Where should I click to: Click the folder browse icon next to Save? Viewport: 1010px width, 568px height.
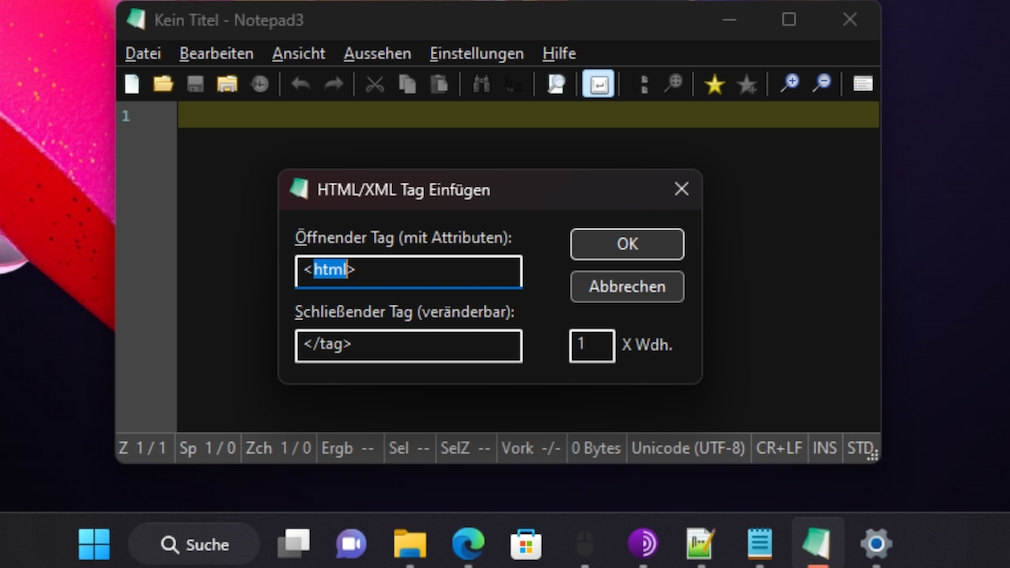click(227, 84)
